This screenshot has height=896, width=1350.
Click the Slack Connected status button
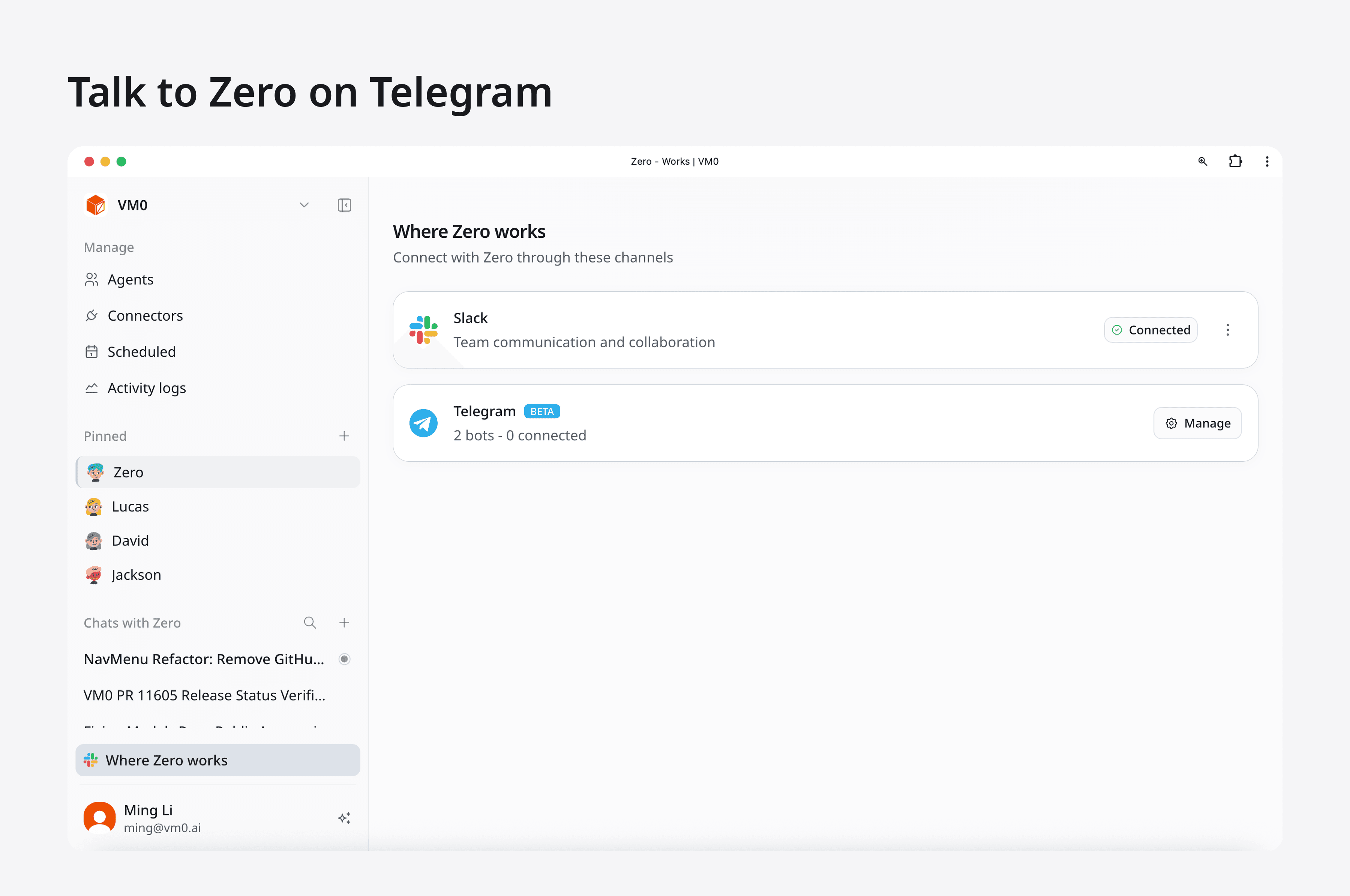[x=1150, y=330]
